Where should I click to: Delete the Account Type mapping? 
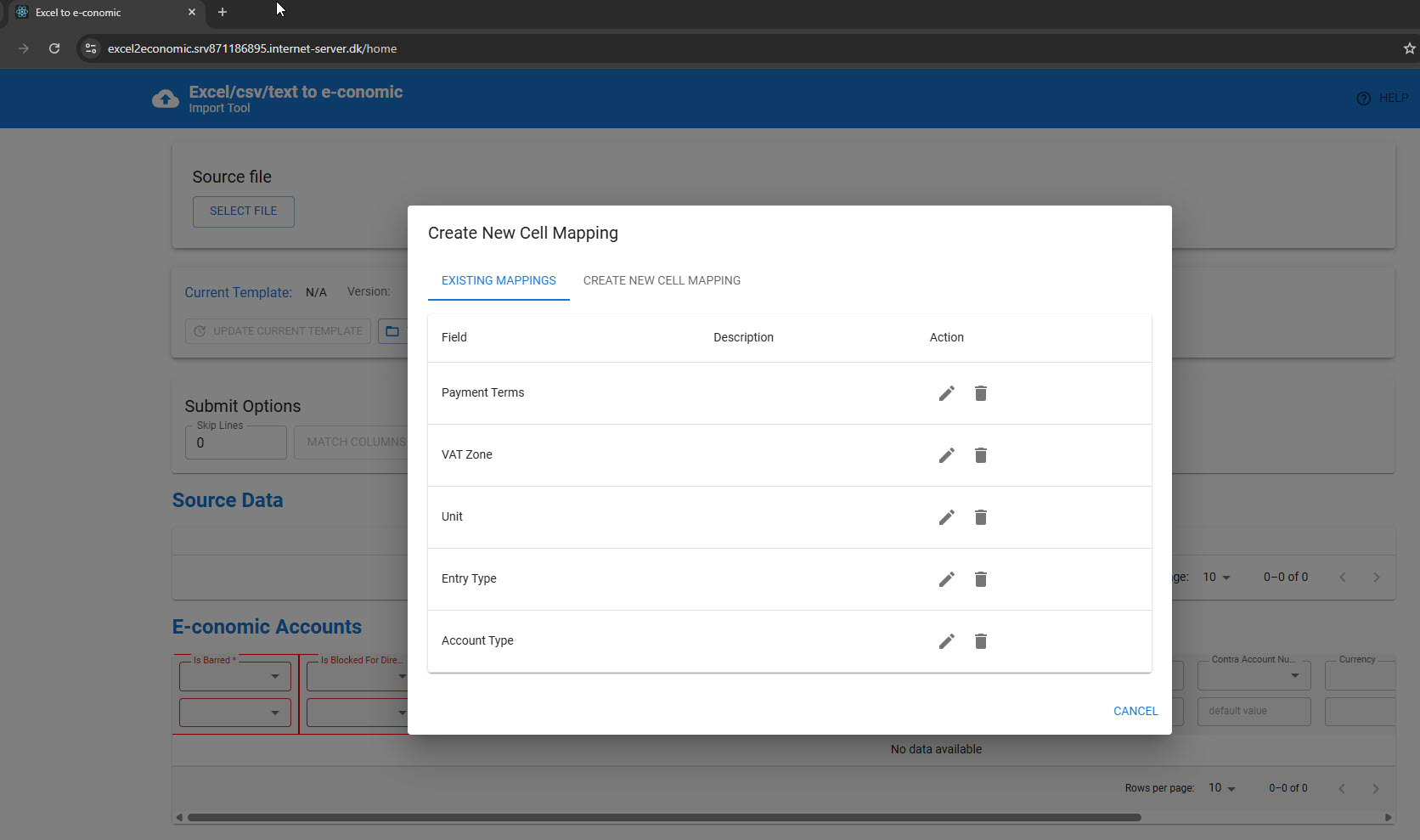981,641
